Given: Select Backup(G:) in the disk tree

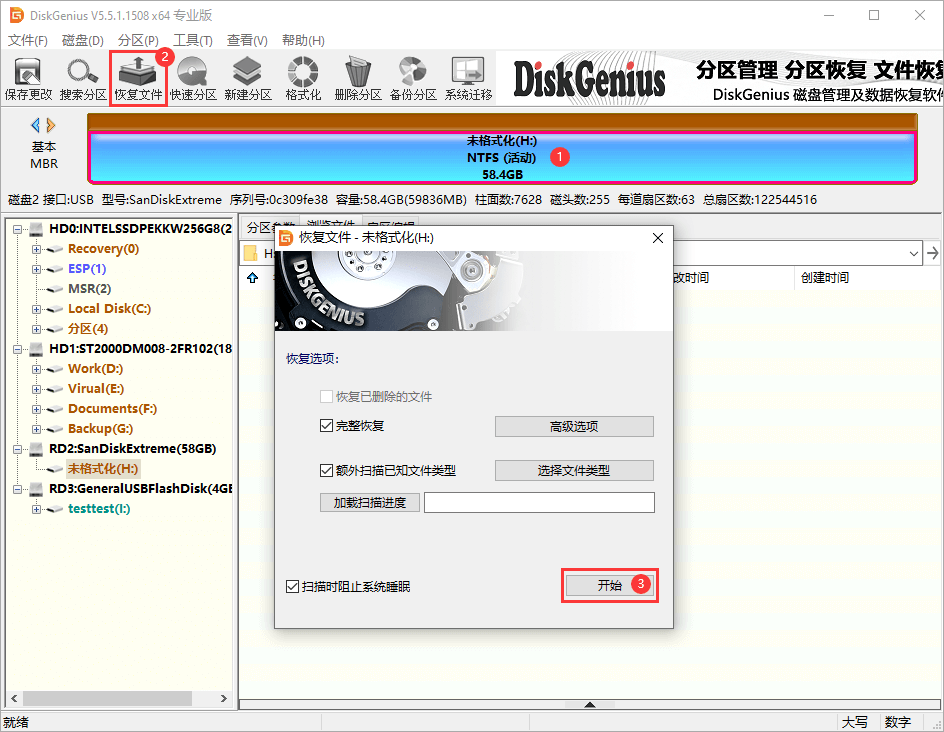Looking at the screenshot, I should [x=100, y=429].
